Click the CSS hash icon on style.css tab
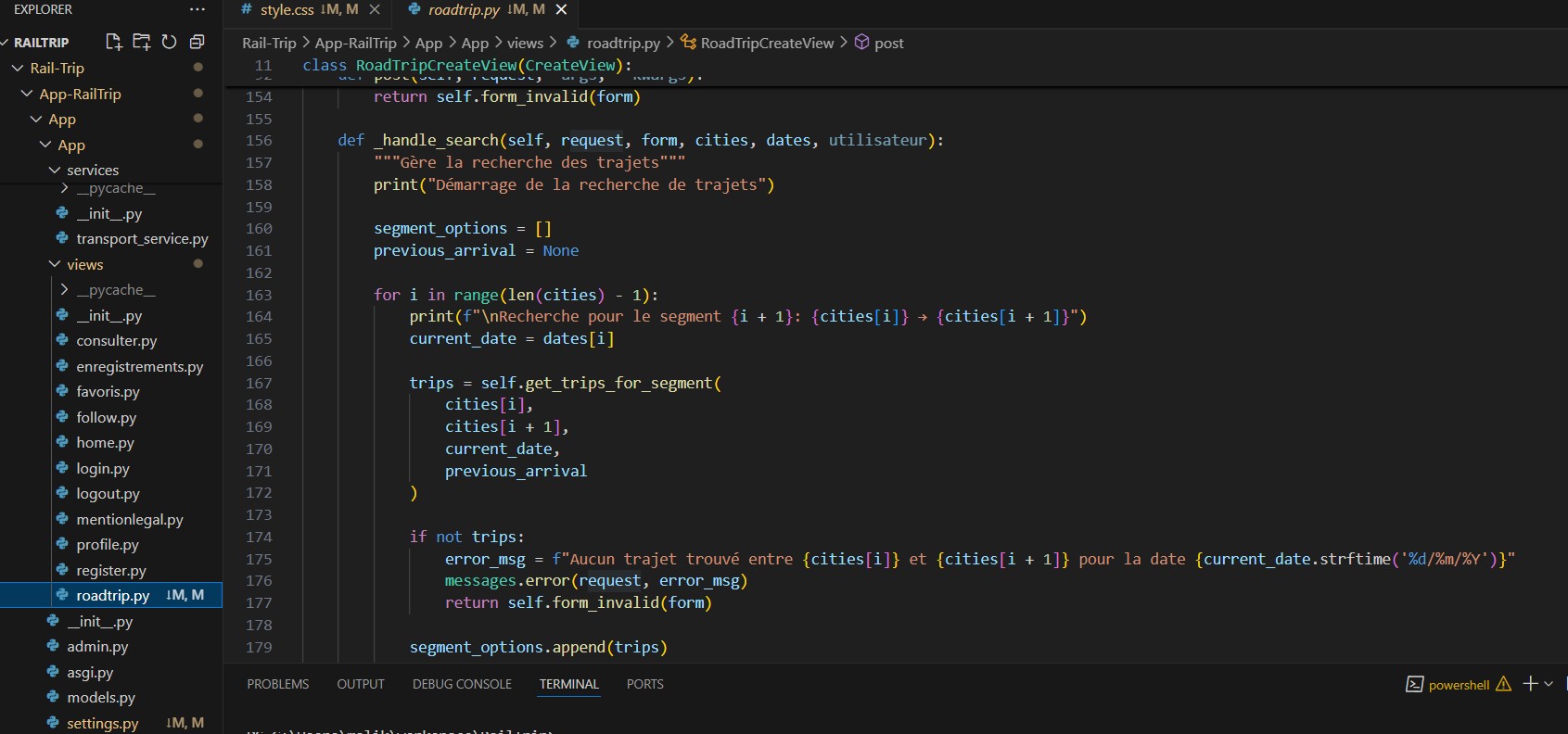 click(247, 9)
